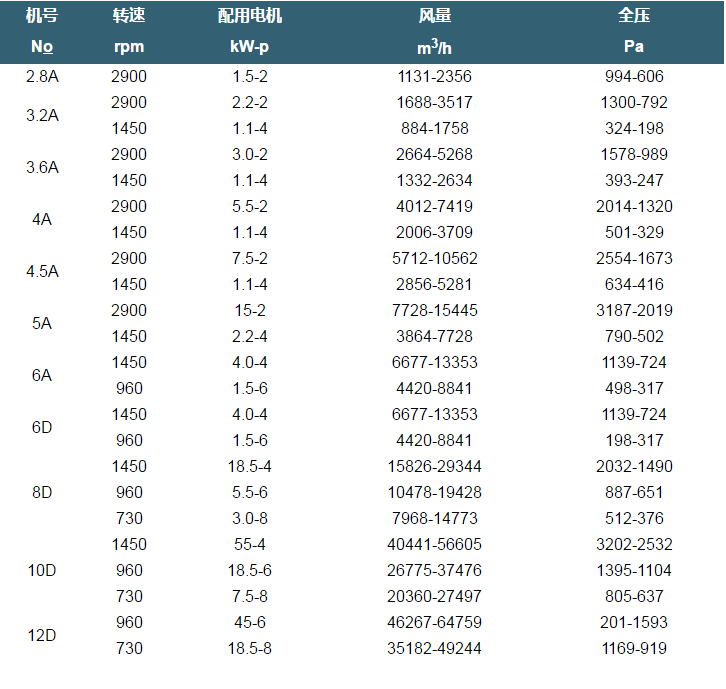Click the 40441-56605 air volume cell

coord(435,544)
